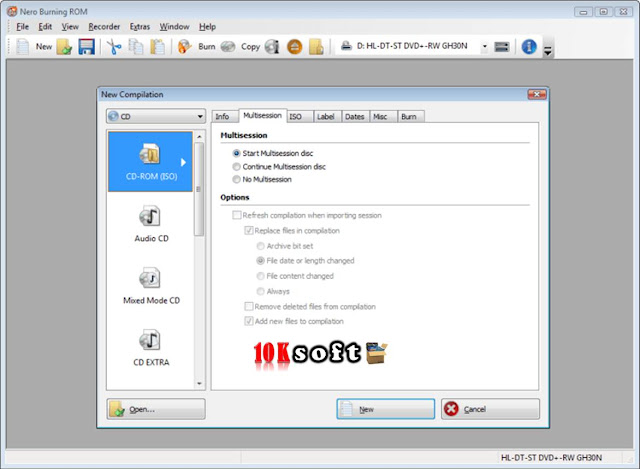This screenshot has width=640, height=469.
Task: Open the Recorder menu
Action: point(104,27)
